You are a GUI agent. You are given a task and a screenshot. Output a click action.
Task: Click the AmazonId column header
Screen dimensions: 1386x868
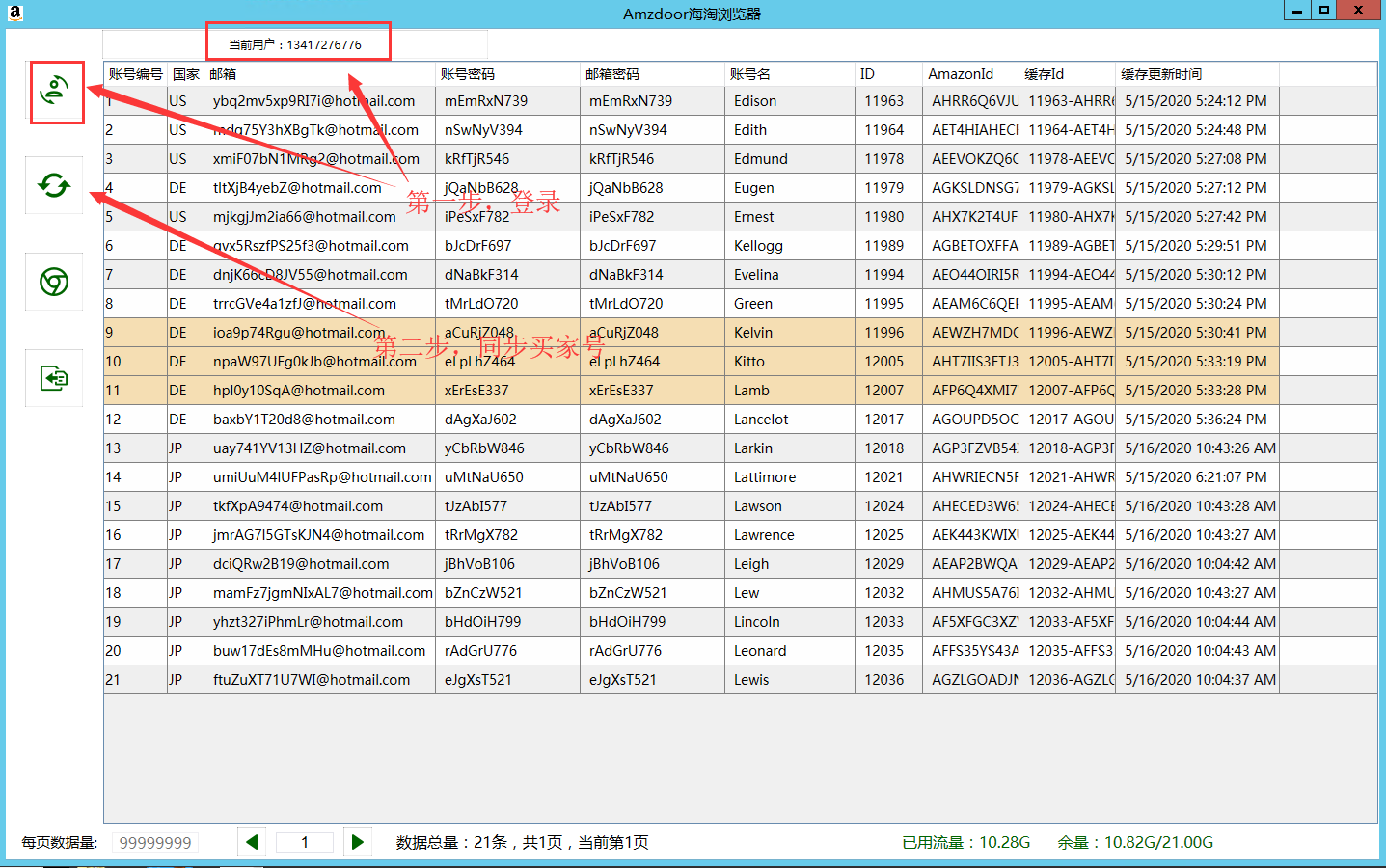pyautogui.click(x=971, y=74)
